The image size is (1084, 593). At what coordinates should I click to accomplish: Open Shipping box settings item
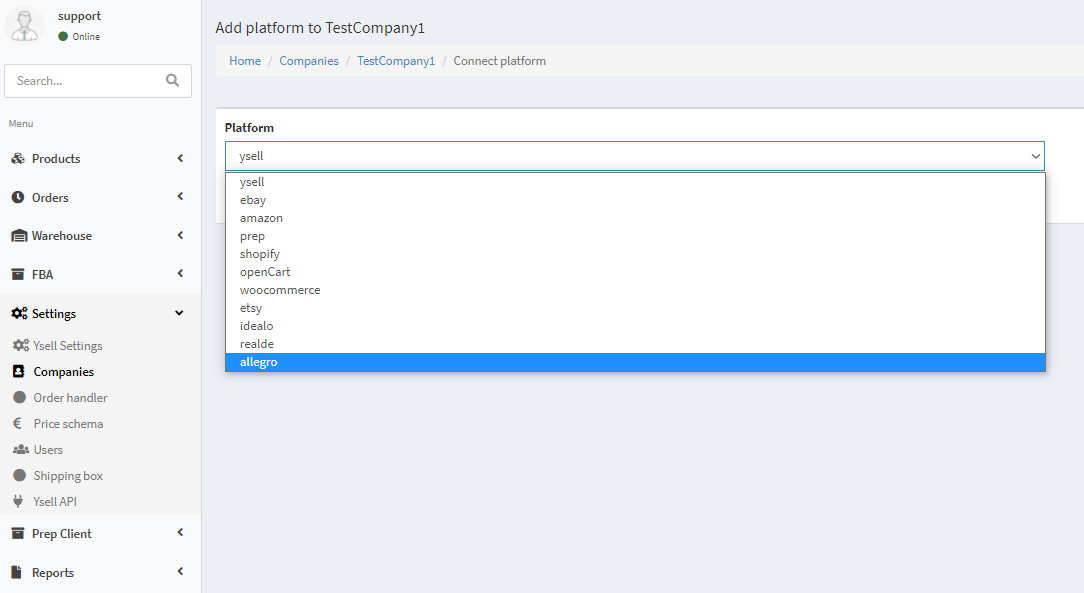pos(68,476)
